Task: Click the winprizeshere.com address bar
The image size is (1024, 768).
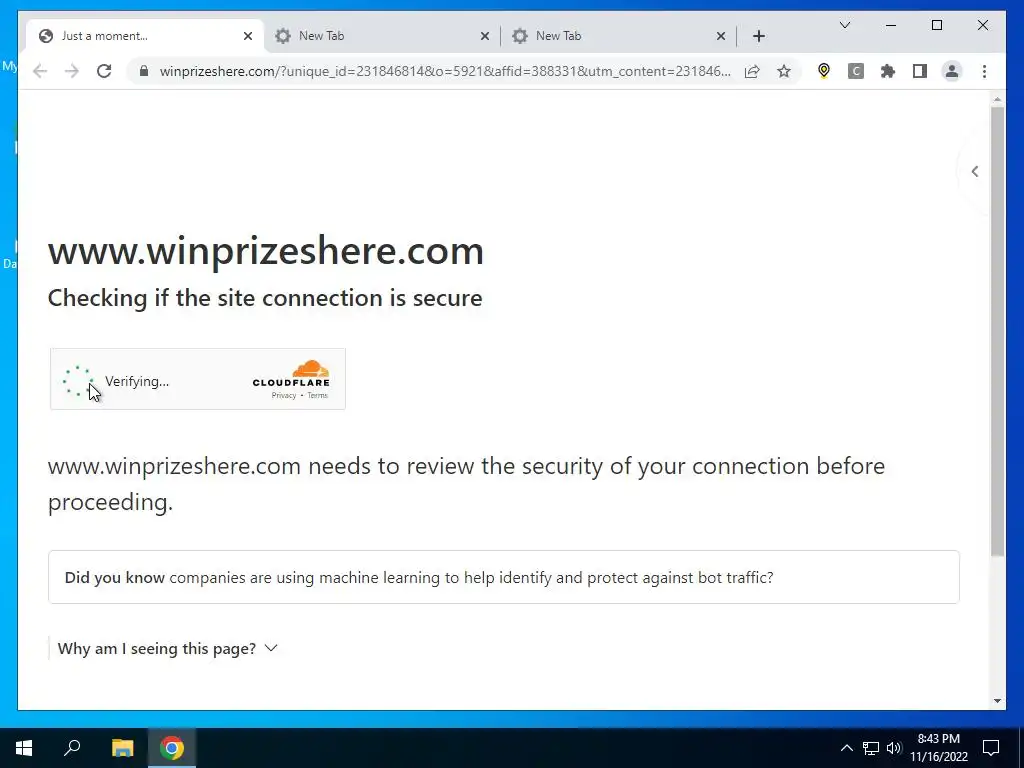Action: coord(444,71)
